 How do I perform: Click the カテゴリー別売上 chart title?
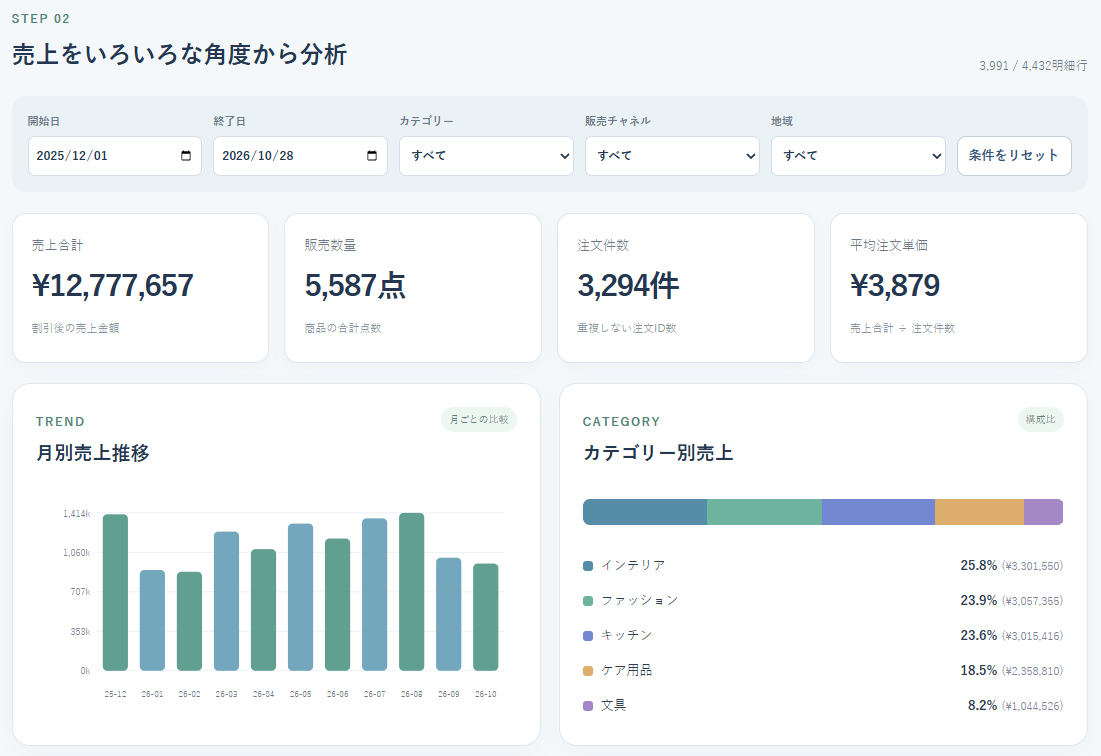pos(658,453)
